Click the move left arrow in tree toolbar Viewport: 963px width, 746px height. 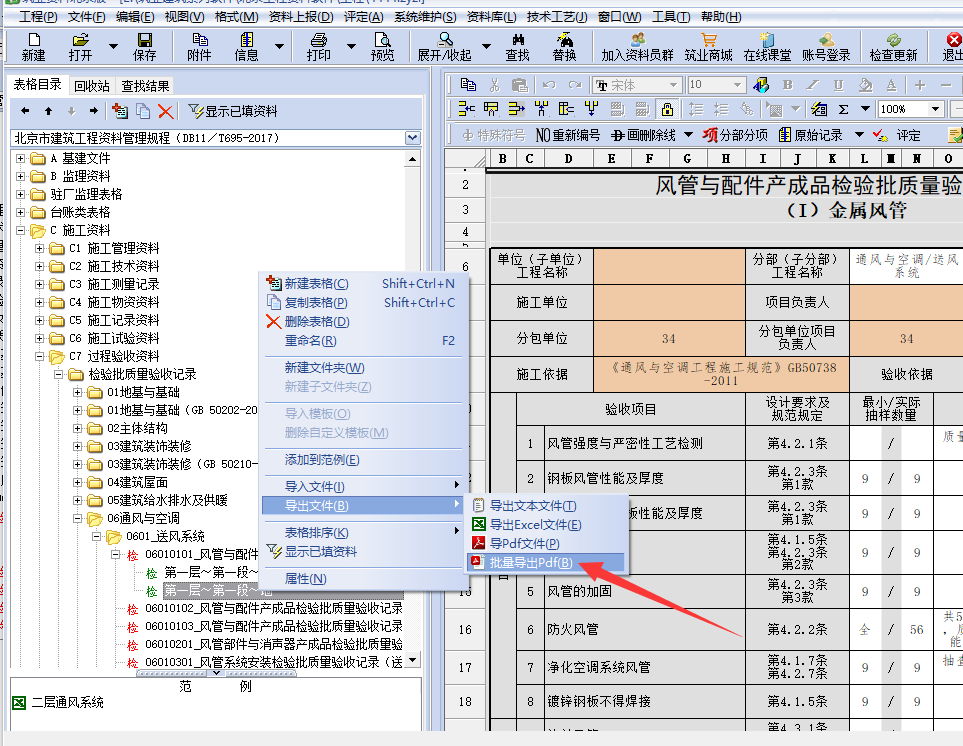coord(25,111)
